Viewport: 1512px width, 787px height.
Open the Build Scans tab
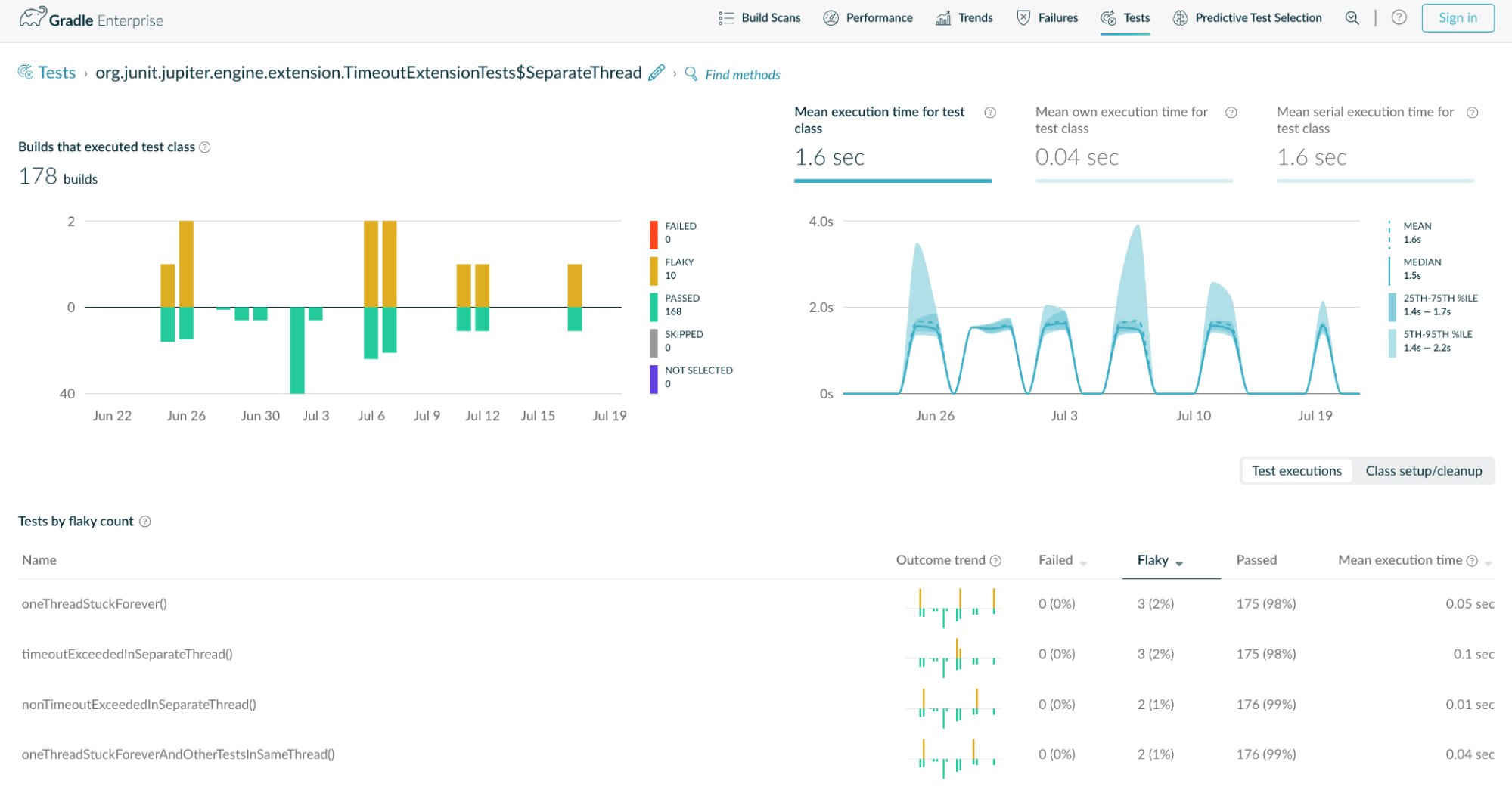click(759, 18)
